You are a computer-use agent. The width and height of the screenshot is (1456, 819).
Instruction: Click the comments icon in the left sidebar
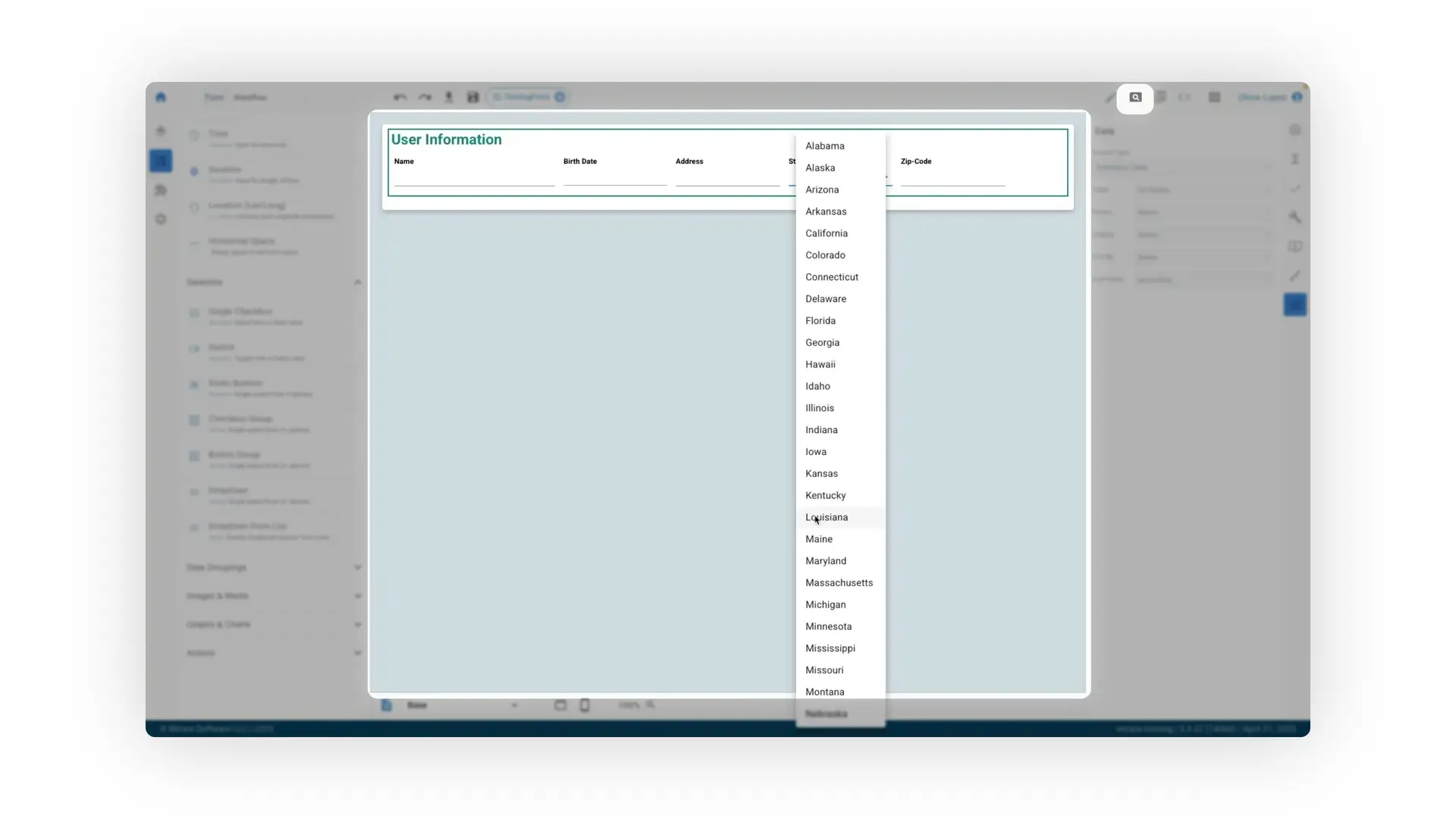tap(161, 190)
